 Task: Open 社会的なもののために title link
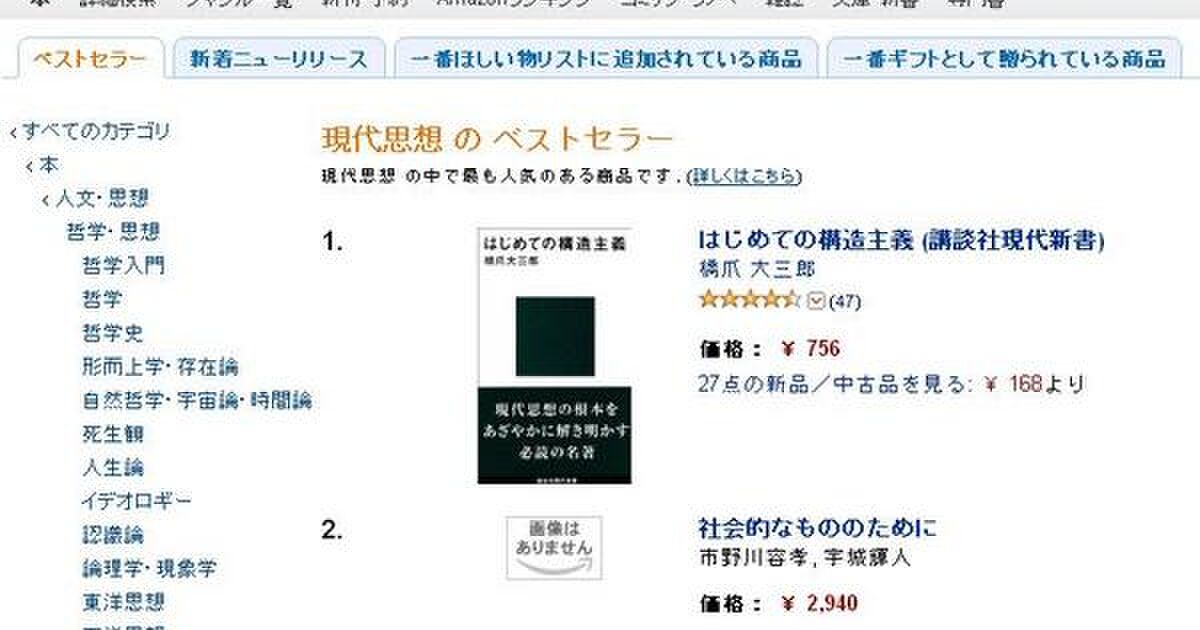click(x=817, y=528)
